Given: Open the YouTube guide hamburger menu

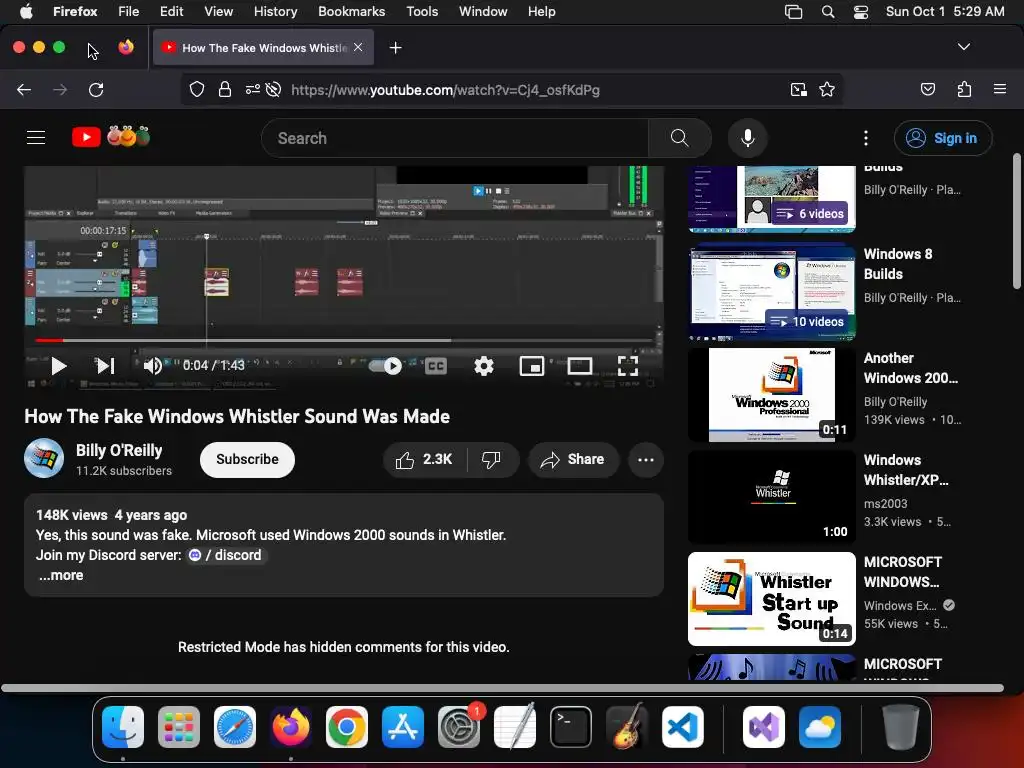Looking at the screenshot, I should [36, 138].
